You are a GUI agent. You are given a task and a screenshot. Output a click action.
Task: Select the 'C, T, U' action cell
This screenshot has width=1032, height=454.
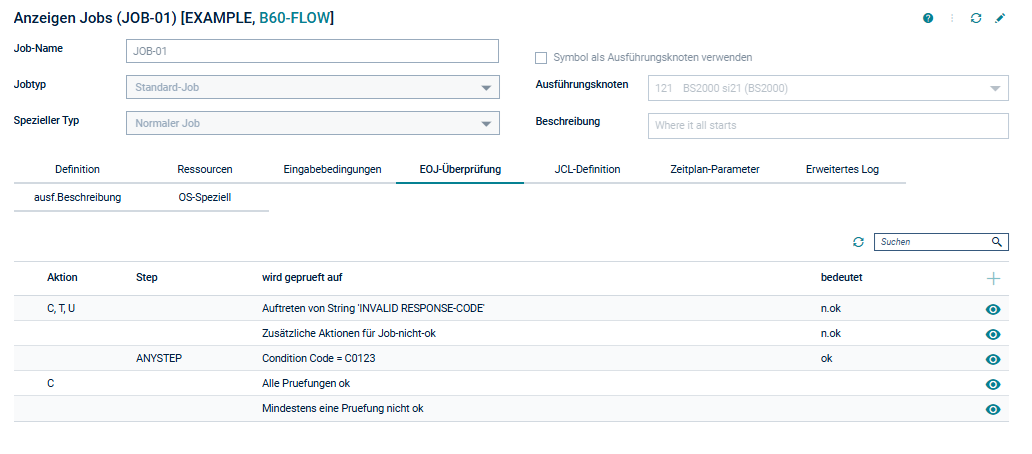(x=61, y=309)
